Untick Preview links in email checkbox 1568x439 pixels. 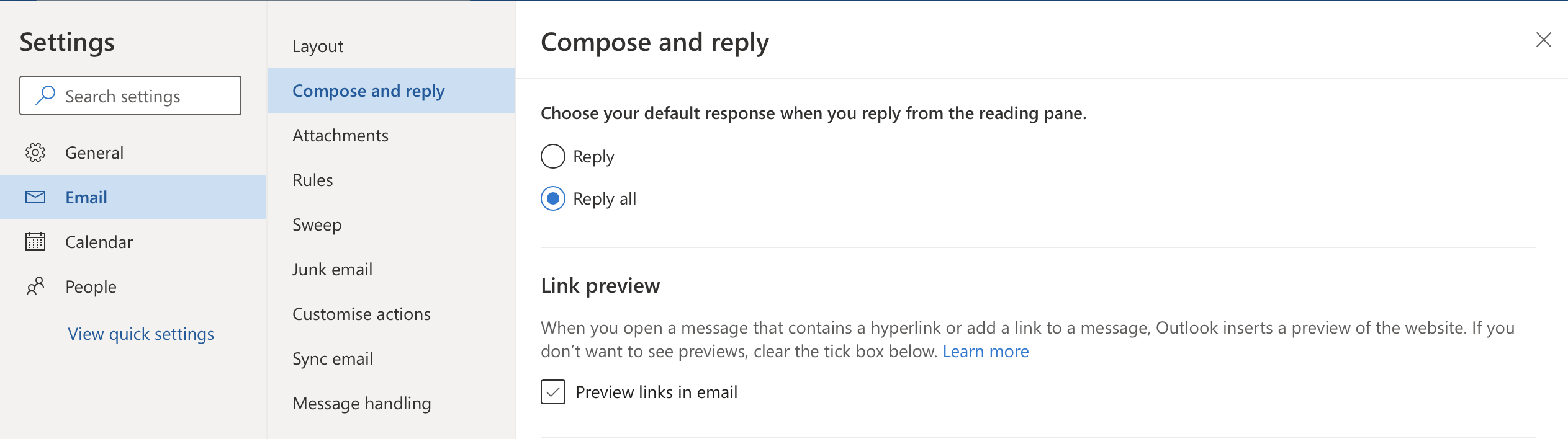coord(553,392)
